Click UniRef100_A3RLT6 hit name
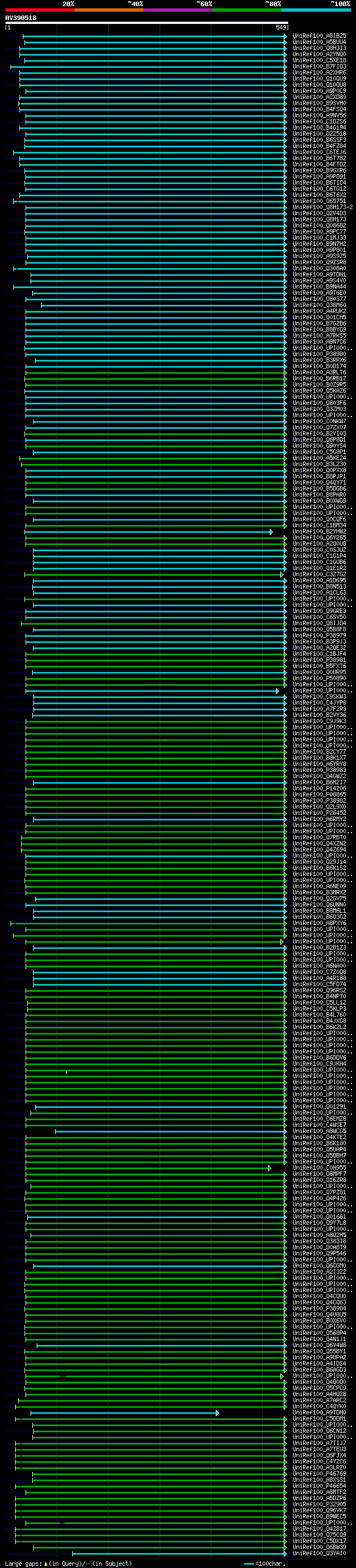This screenshot has height=1568, width=356. tap(319, 373)
